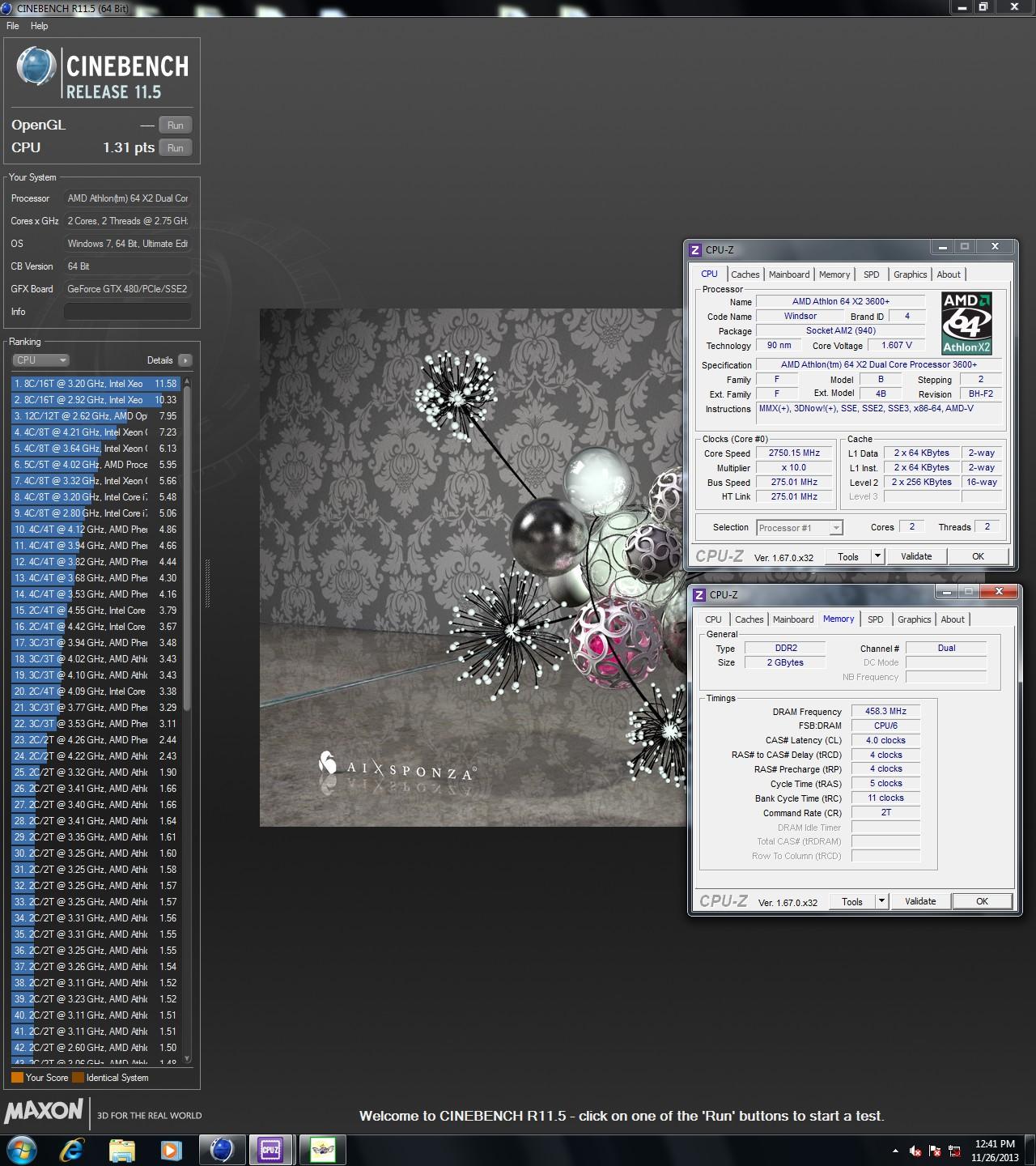Click the MAXON logo
This screenshot has width=1036, height=1166.
click(x=44, y=1111)
